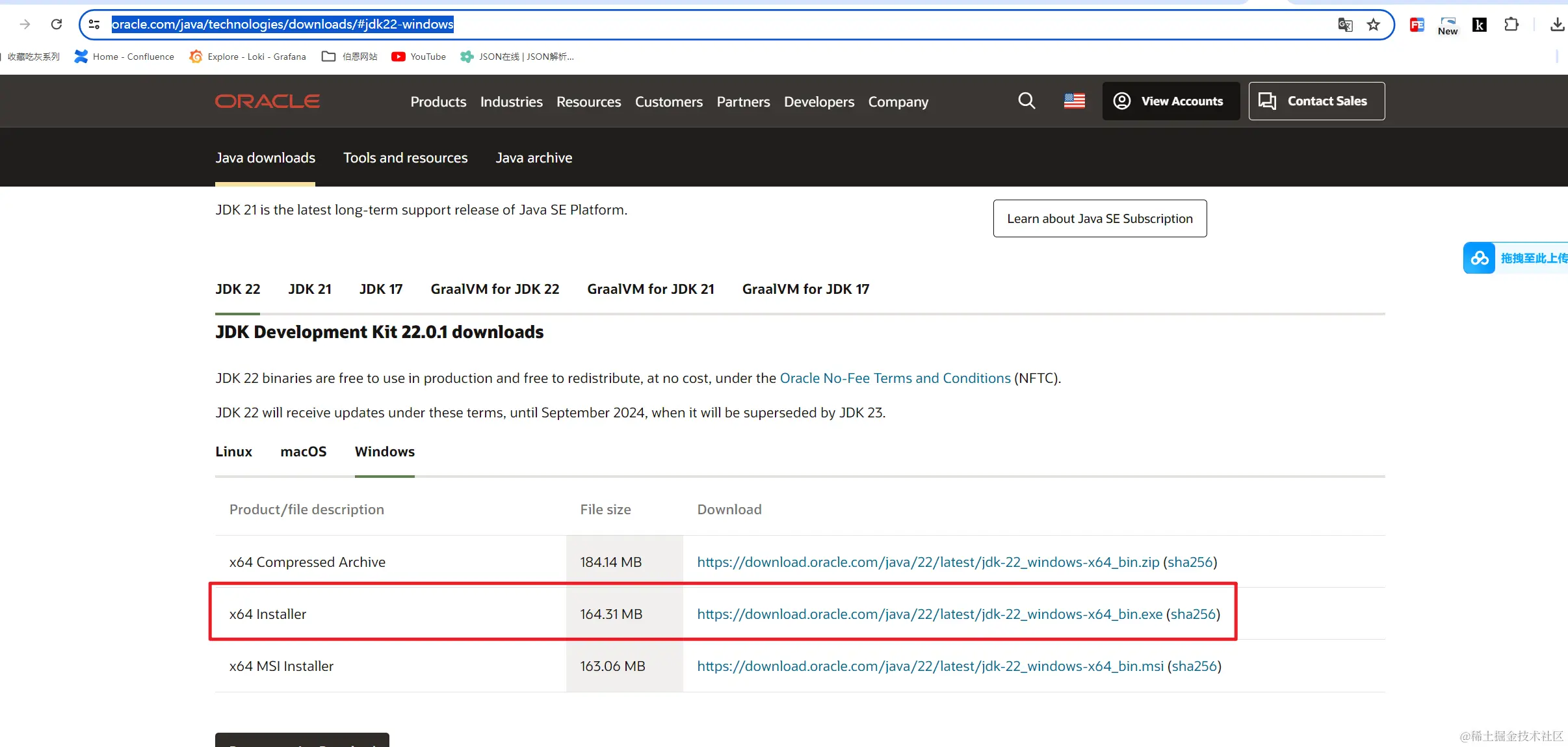Select the JDK 22 tab
The height and width of the screenshot is (747, 1568).
click(x=238, y=289)
